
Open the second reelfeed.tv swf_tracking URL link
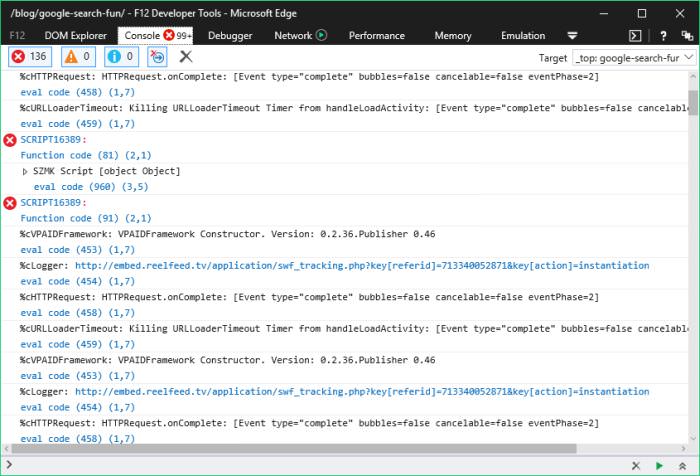(362, 392)
